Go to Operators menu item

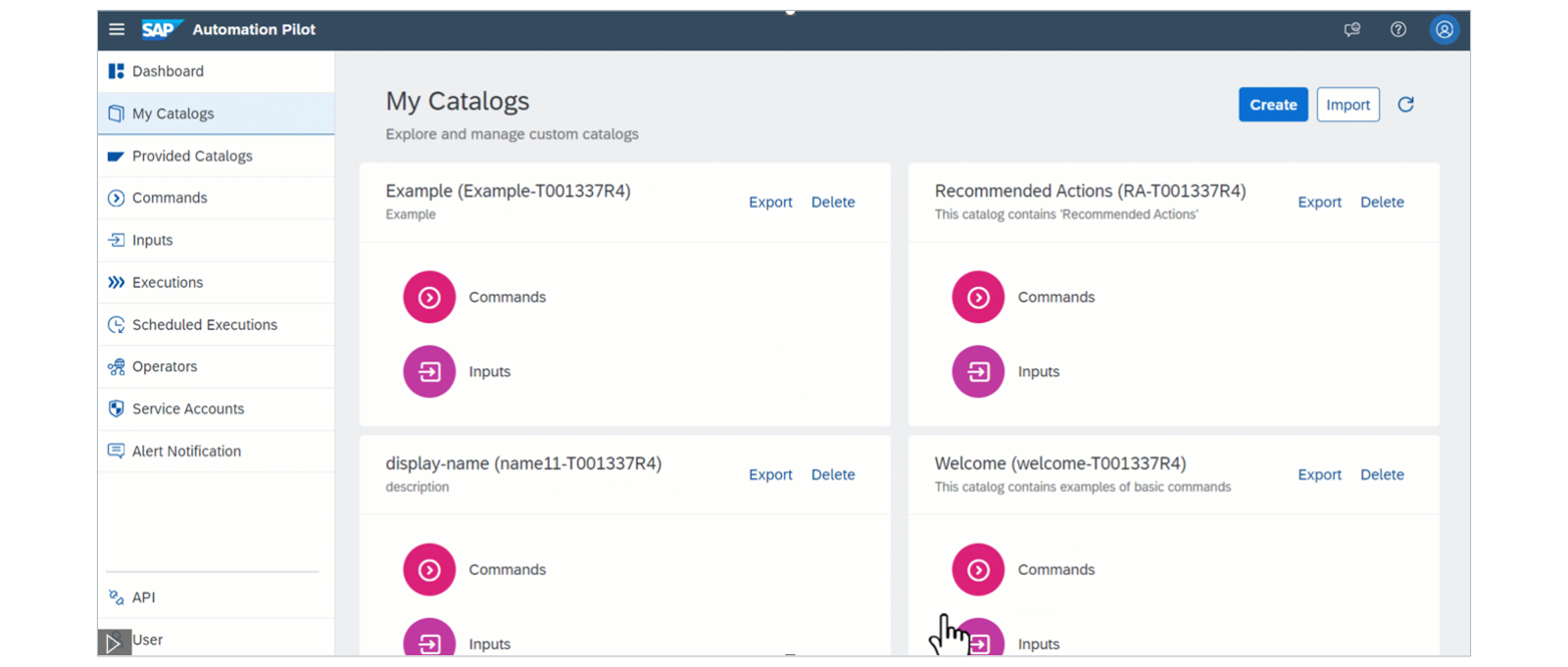(x=216, y=366)
